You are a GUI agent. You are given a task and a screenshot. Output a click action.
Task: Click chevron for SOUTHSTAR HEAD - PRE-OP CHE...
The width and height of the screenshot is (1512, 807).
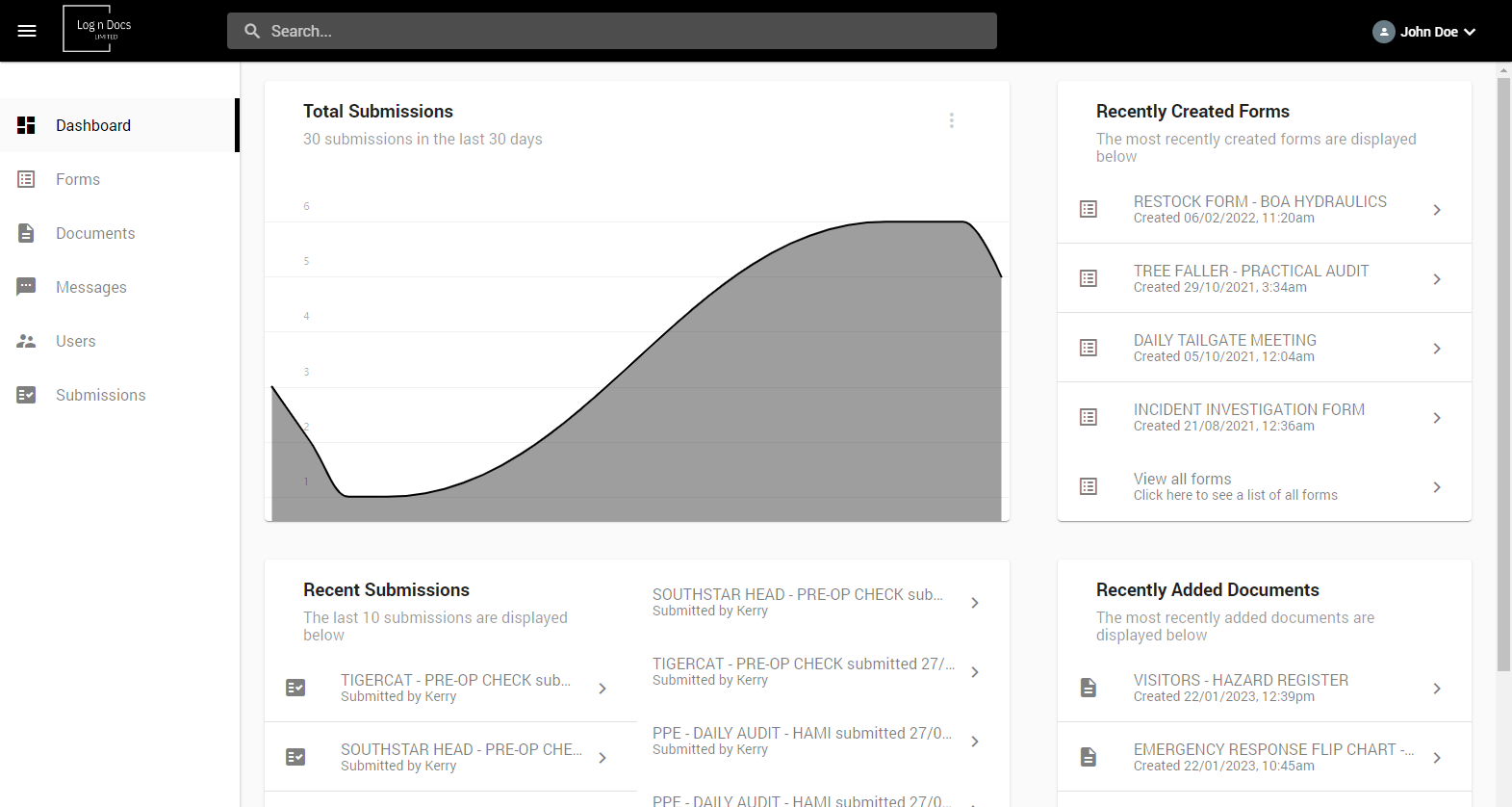click(602, 758)
